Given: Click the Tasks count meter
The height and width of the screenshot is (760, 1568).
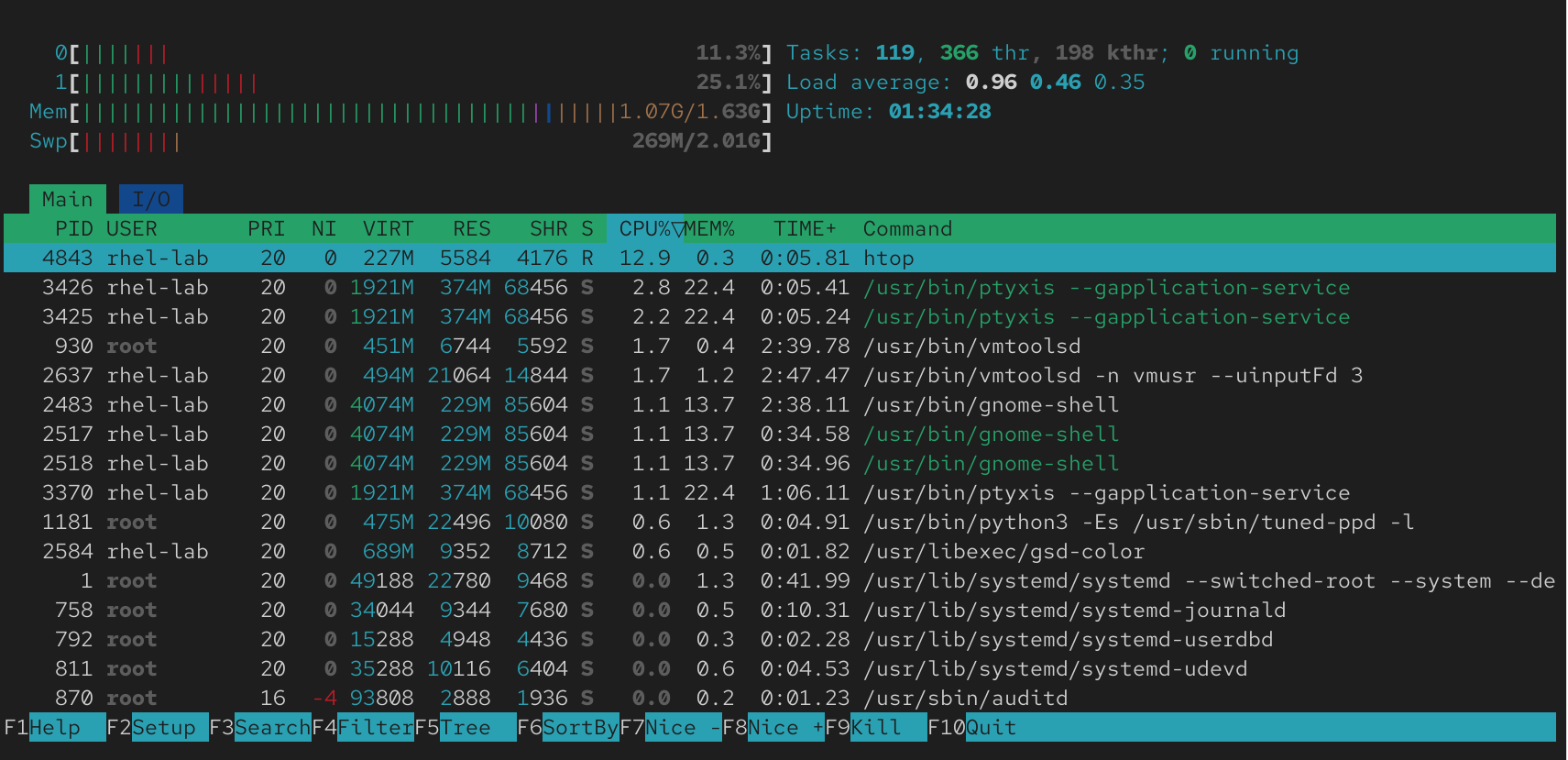Looking at the screenshot, I should click(x=1043, y=52).
